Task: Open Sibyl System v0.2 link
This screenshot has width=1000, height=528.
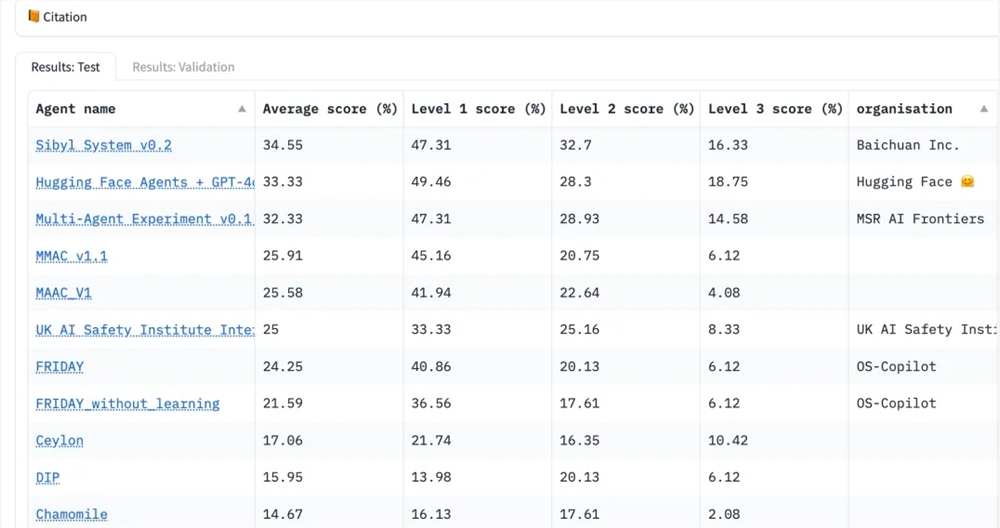Action: point(103,145)
